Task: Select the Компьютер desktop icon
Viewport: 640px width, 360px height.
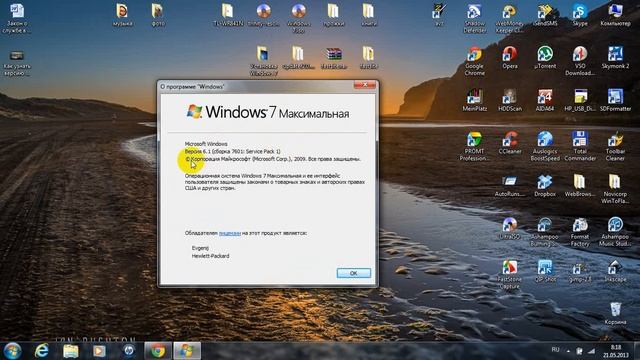Action: (615, 15)
